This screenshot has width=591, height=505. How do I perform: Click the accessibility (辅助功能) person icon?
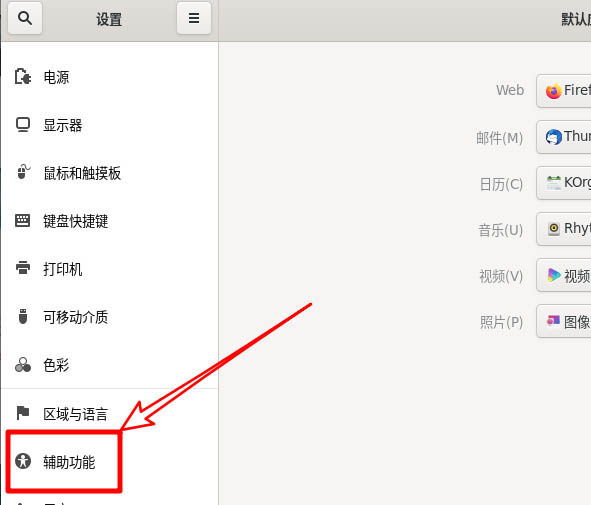(x=23, y=461)
